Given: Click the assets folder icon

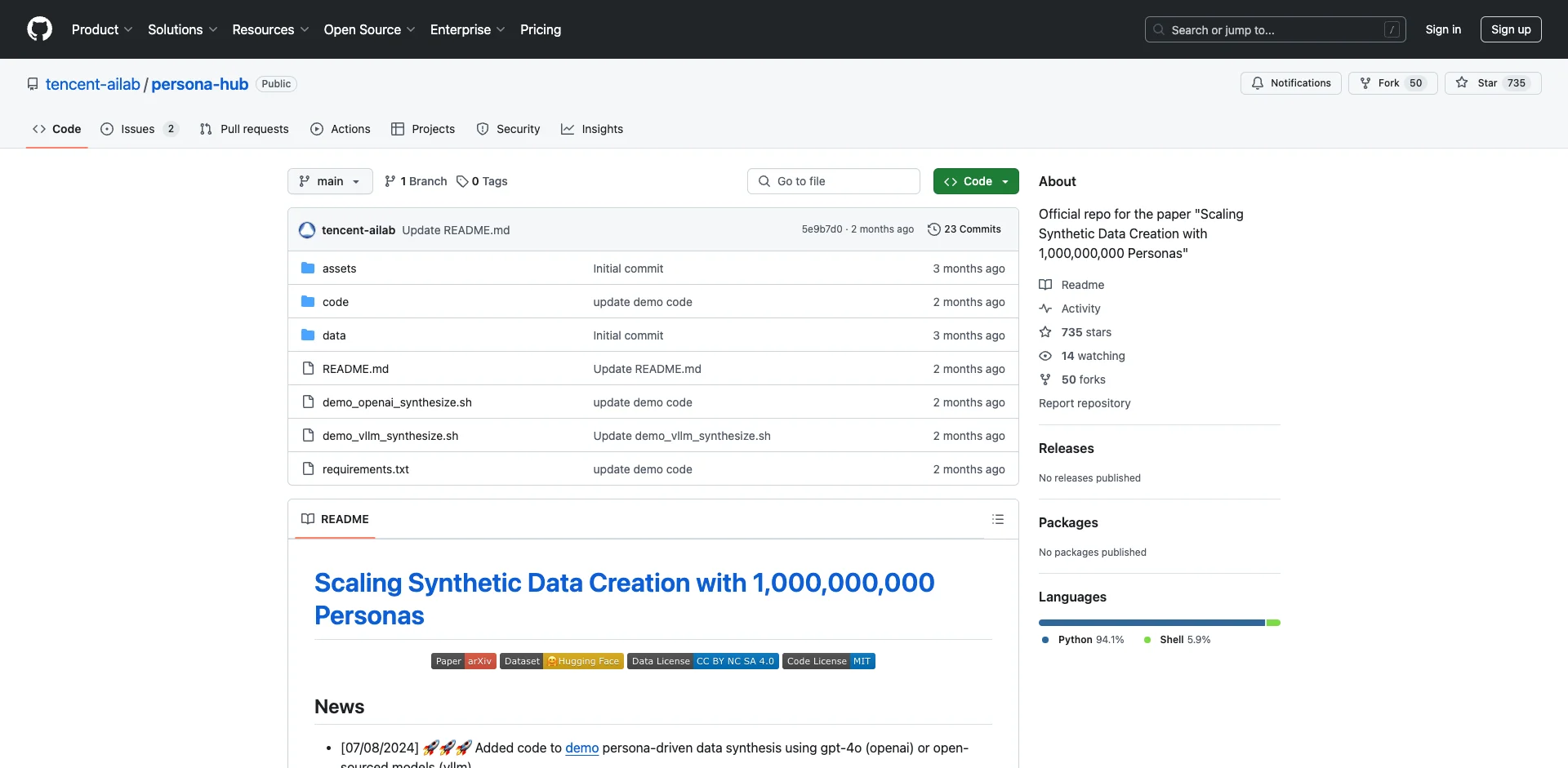Looking at the screenshot, I should tap(308, 268).
